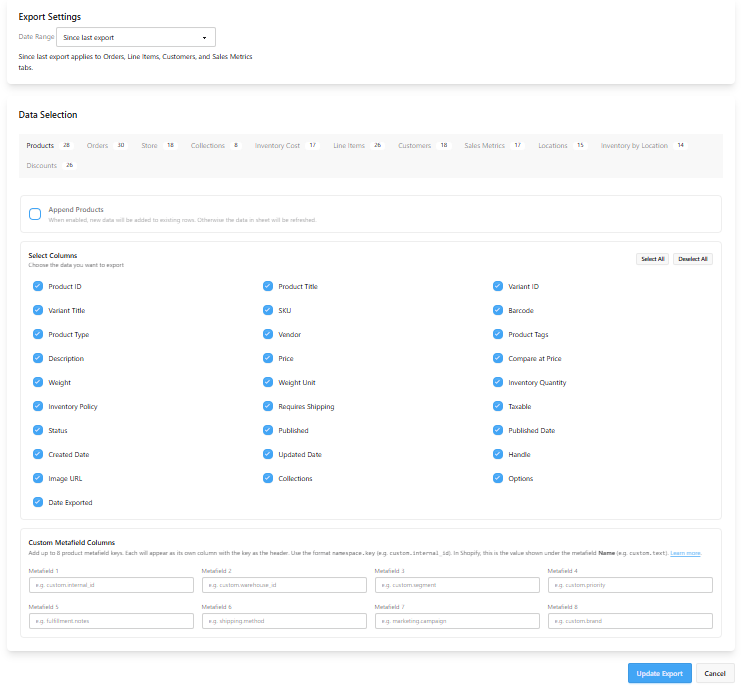Uncheck the Vendor column
This screenshot has height=690, width=741.
[268, 335]
